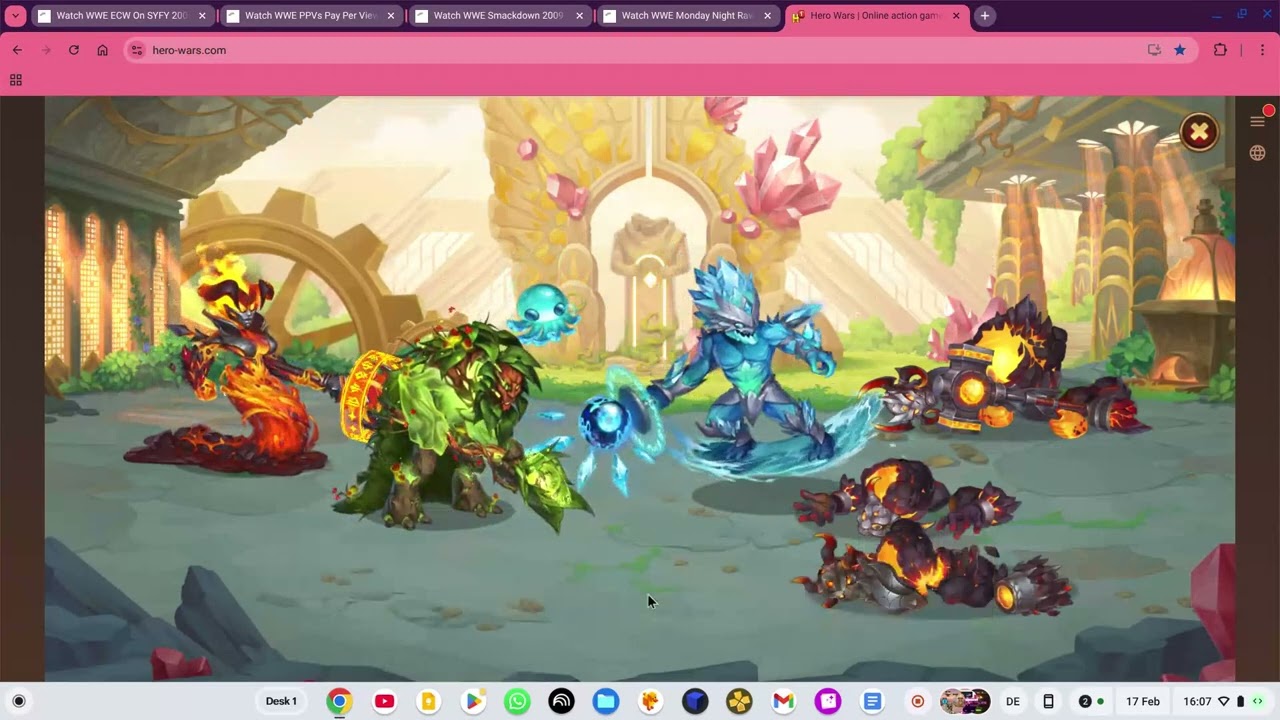Open the blue cube app on the shelf
1280x720 pixels.
[695, 701]
